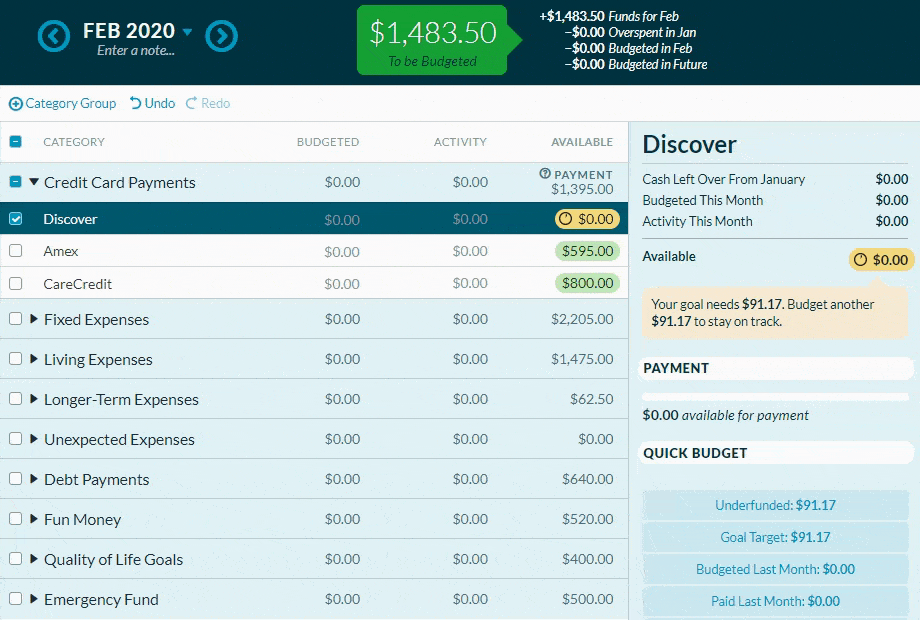
Task: Check the Quality of Life Goals checkbox
Action: point(16,558)
